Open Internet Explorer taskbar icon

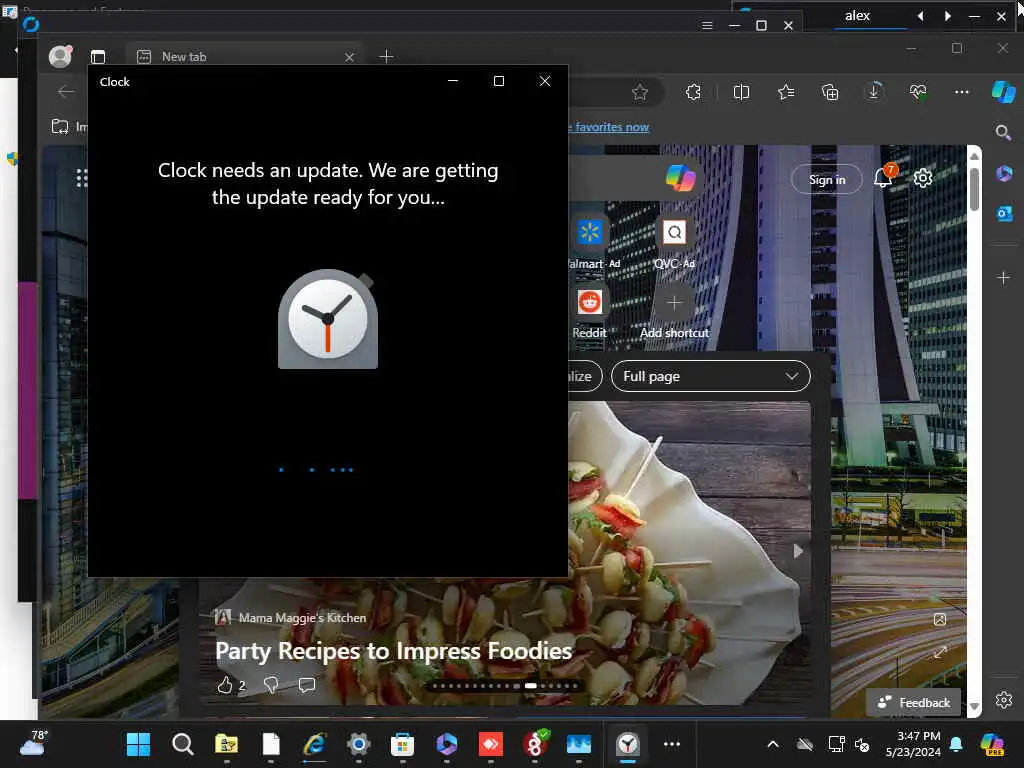point(315,744)
